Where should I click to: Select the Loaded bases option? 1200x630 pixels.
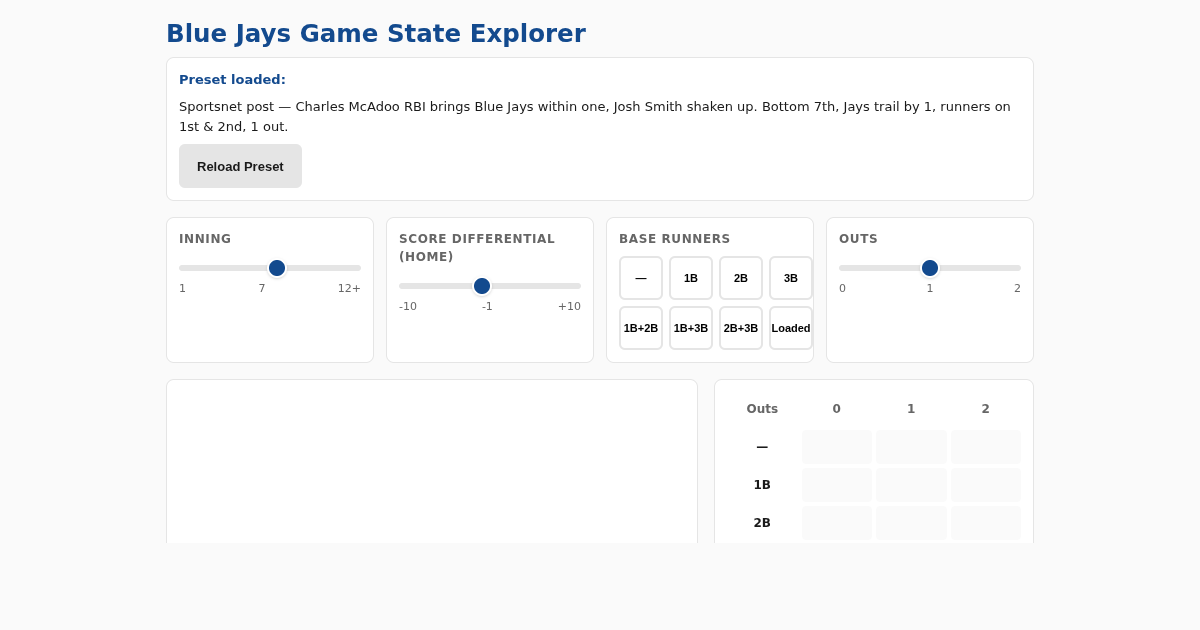pyautogui.click(x=791, y=328)
